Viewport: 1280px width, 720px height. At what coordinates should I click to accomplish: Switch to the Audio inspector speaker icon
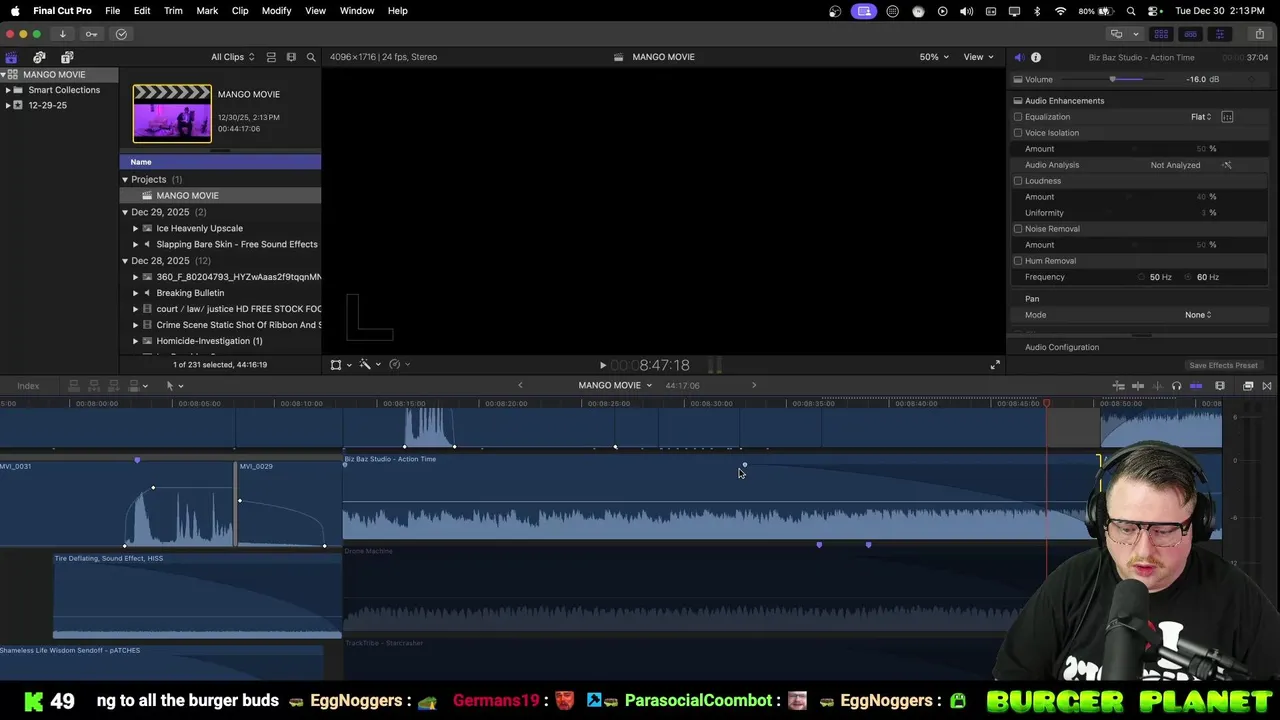(x=1019, y=57)
